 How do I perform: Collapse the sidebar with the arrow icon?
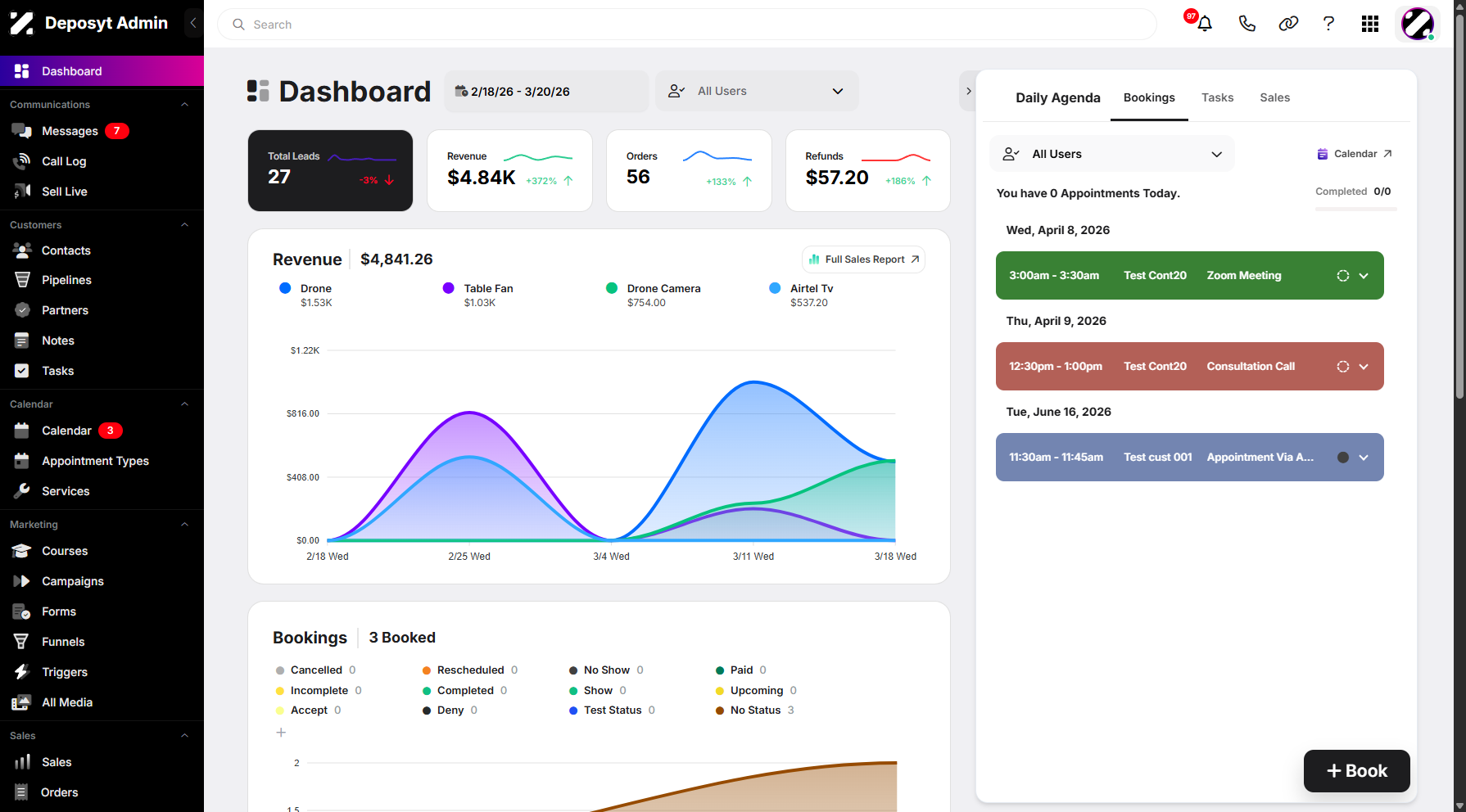coord(193,23)
